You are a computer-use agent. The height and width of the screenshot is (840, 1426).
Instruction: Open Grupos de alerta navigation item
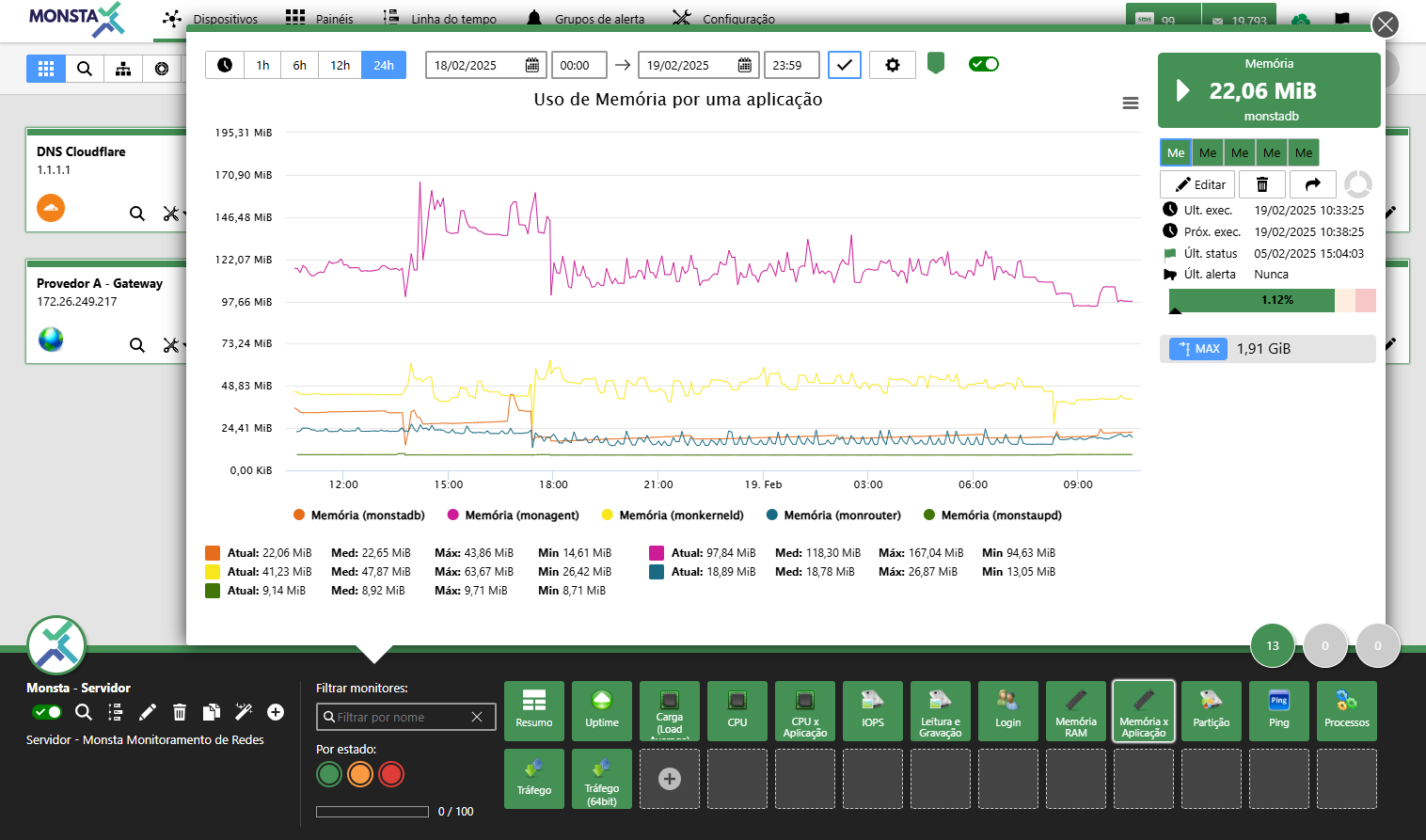[585, 19]
